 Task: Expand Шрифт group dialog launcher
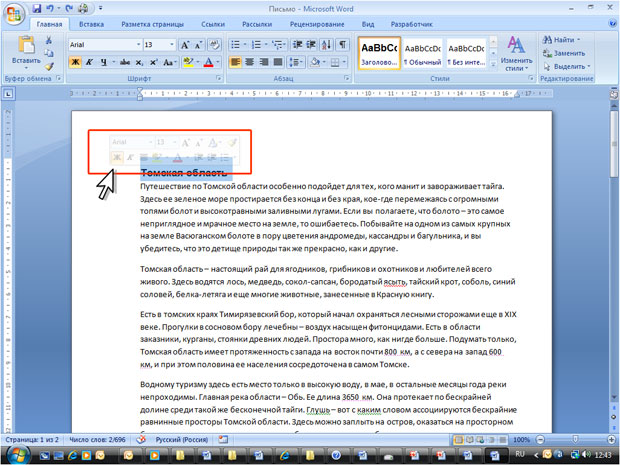(218, 78)
